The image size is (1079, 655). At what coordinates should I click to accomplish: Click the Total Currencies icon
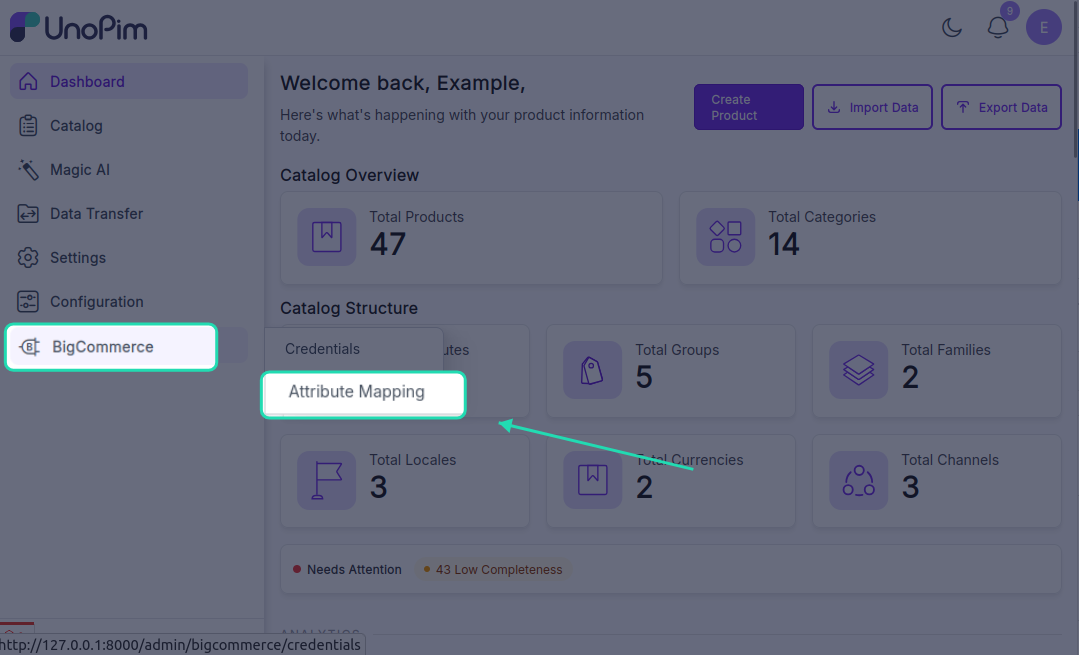click(592, 480)
